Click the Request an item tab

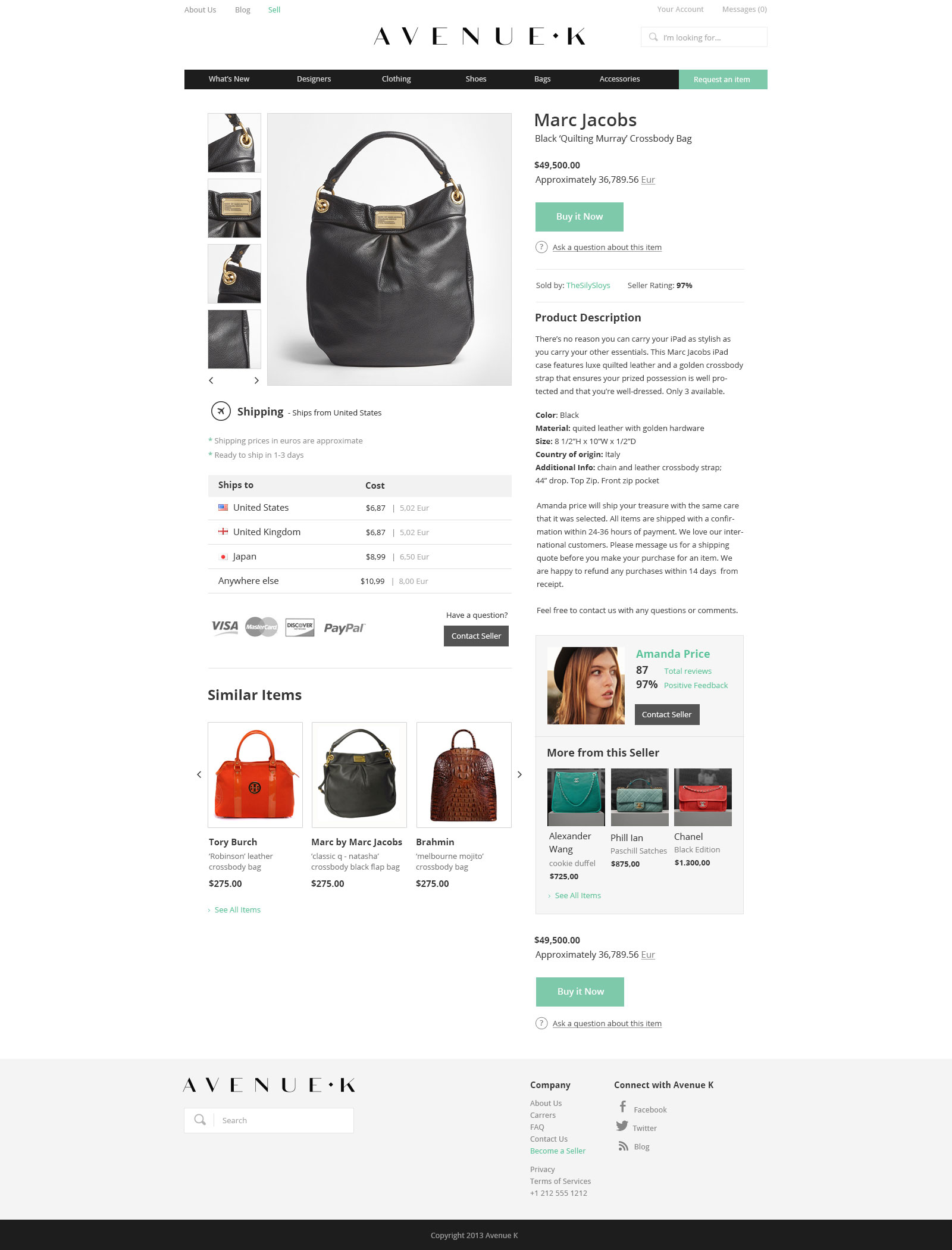722,79
